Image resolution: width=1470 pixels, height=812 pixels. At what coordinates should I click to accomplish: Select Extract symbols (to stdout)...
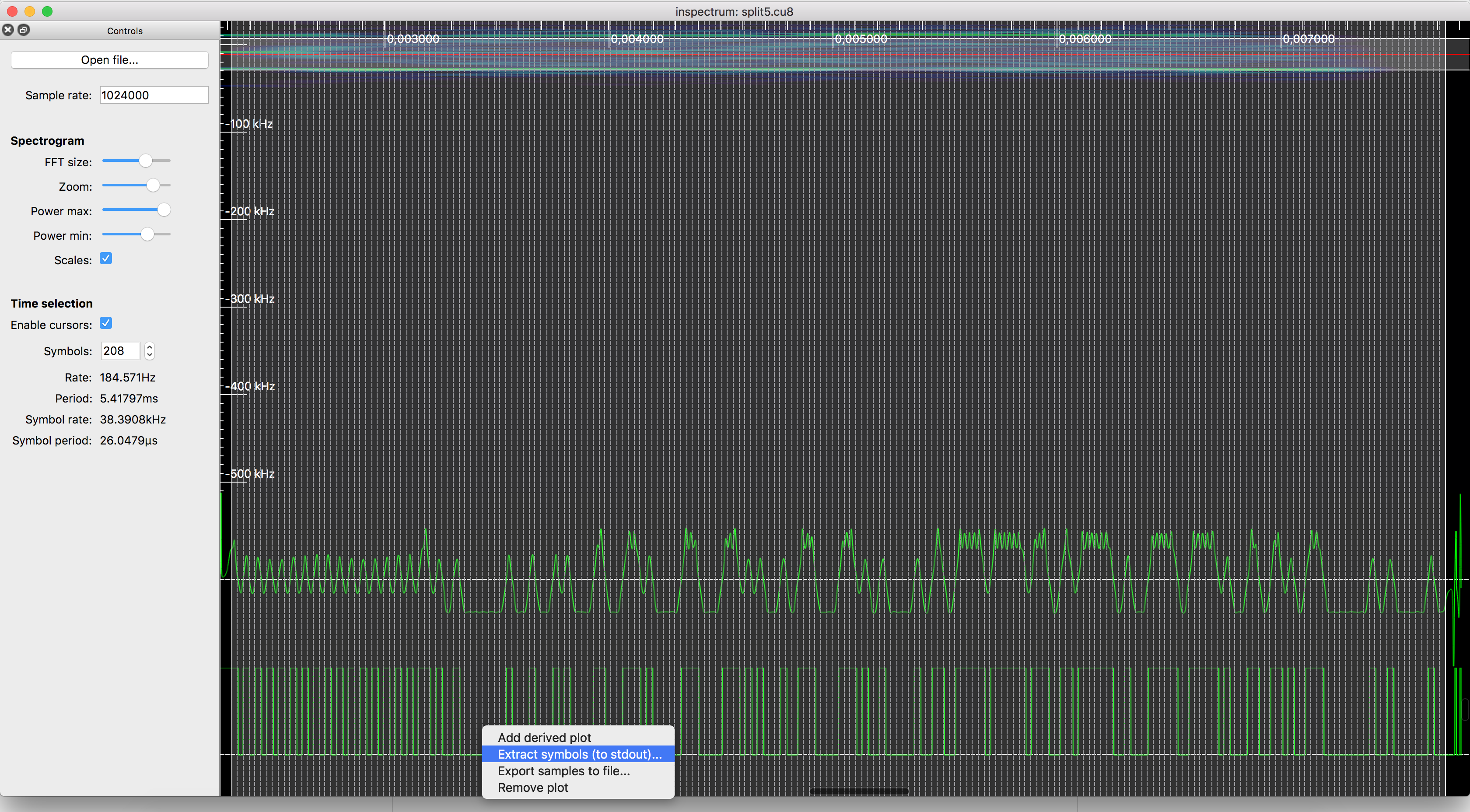coord(579,754)
